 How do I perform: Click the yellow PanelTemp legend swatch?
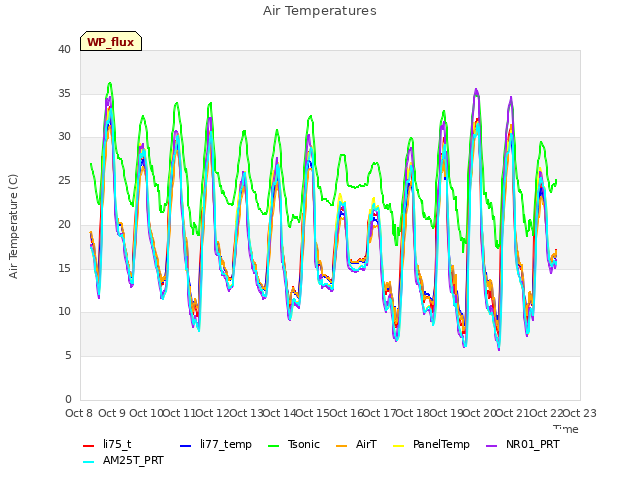pos(399,445)
